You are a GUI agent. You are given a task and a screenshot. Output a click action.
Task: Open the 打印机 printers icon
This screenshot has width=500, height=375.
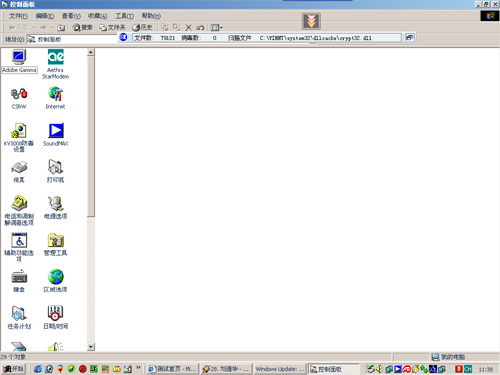55,171
